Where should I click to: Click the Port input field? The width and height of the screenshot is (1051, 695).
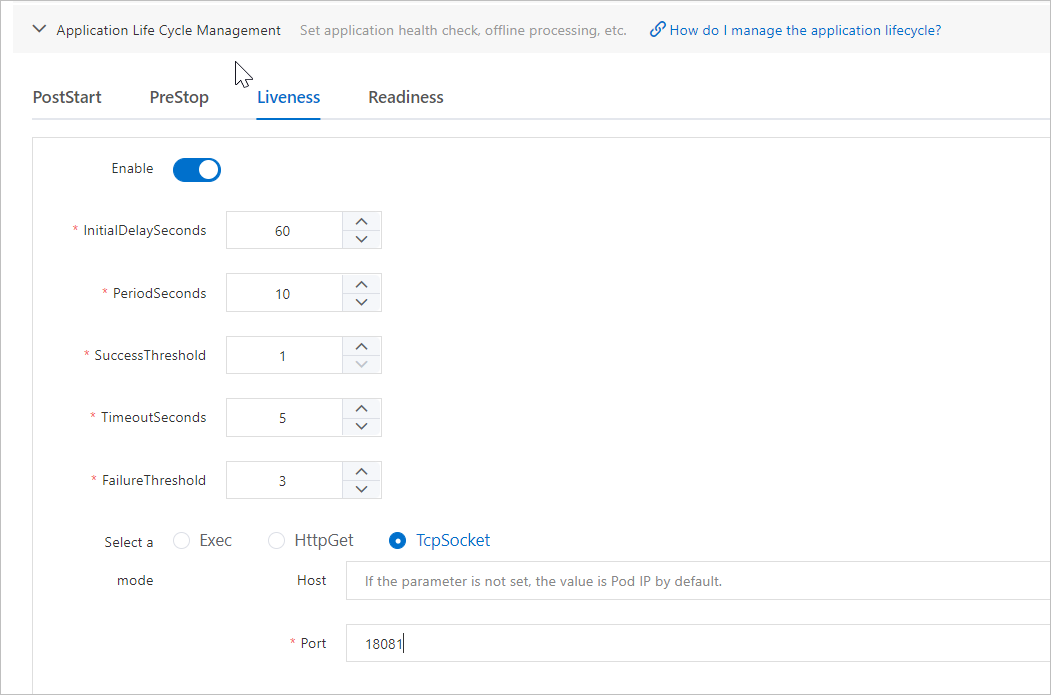(x=698, y=643)
